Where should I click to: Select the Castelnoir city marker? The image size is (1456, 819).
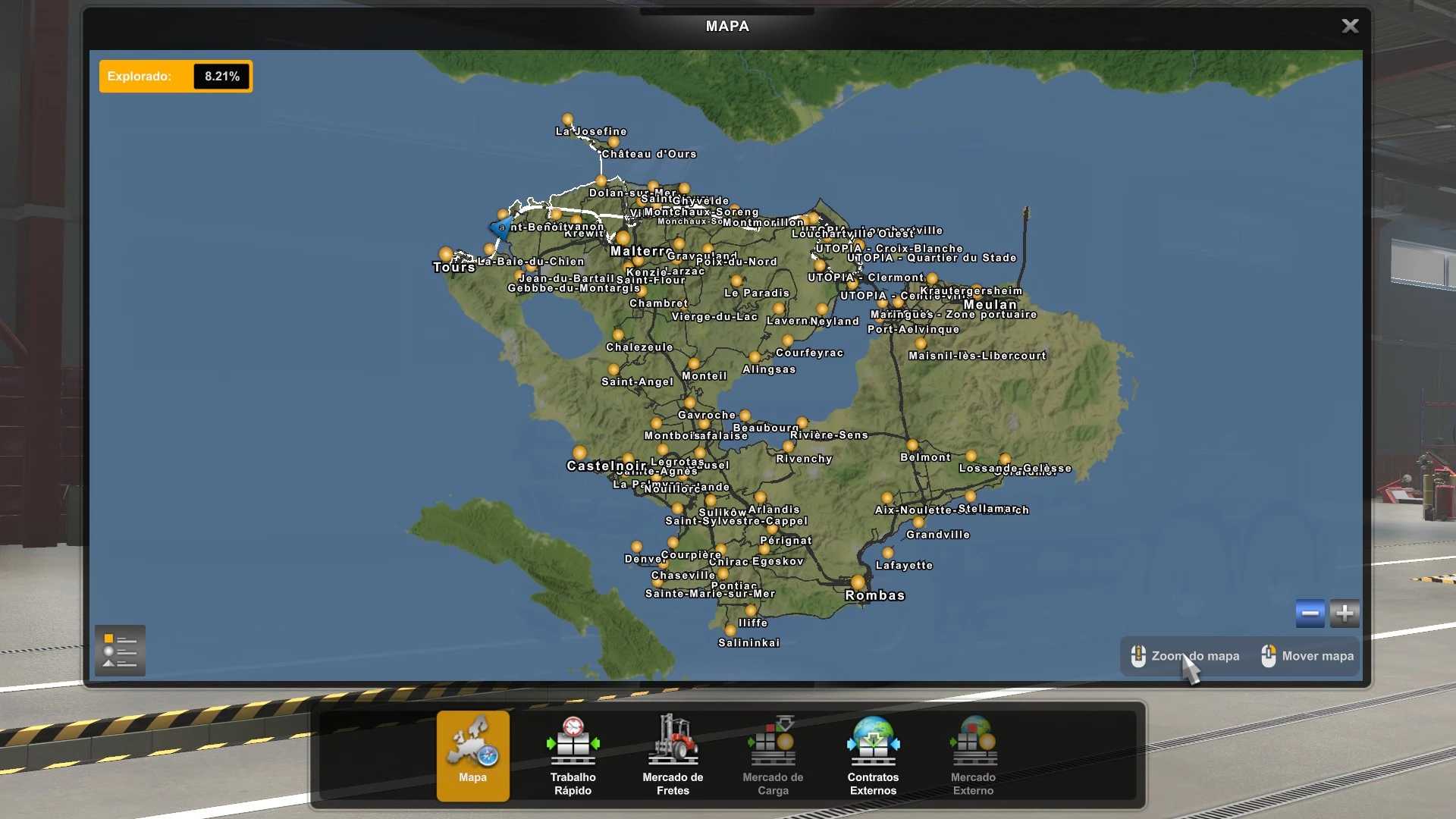[579, 453]
